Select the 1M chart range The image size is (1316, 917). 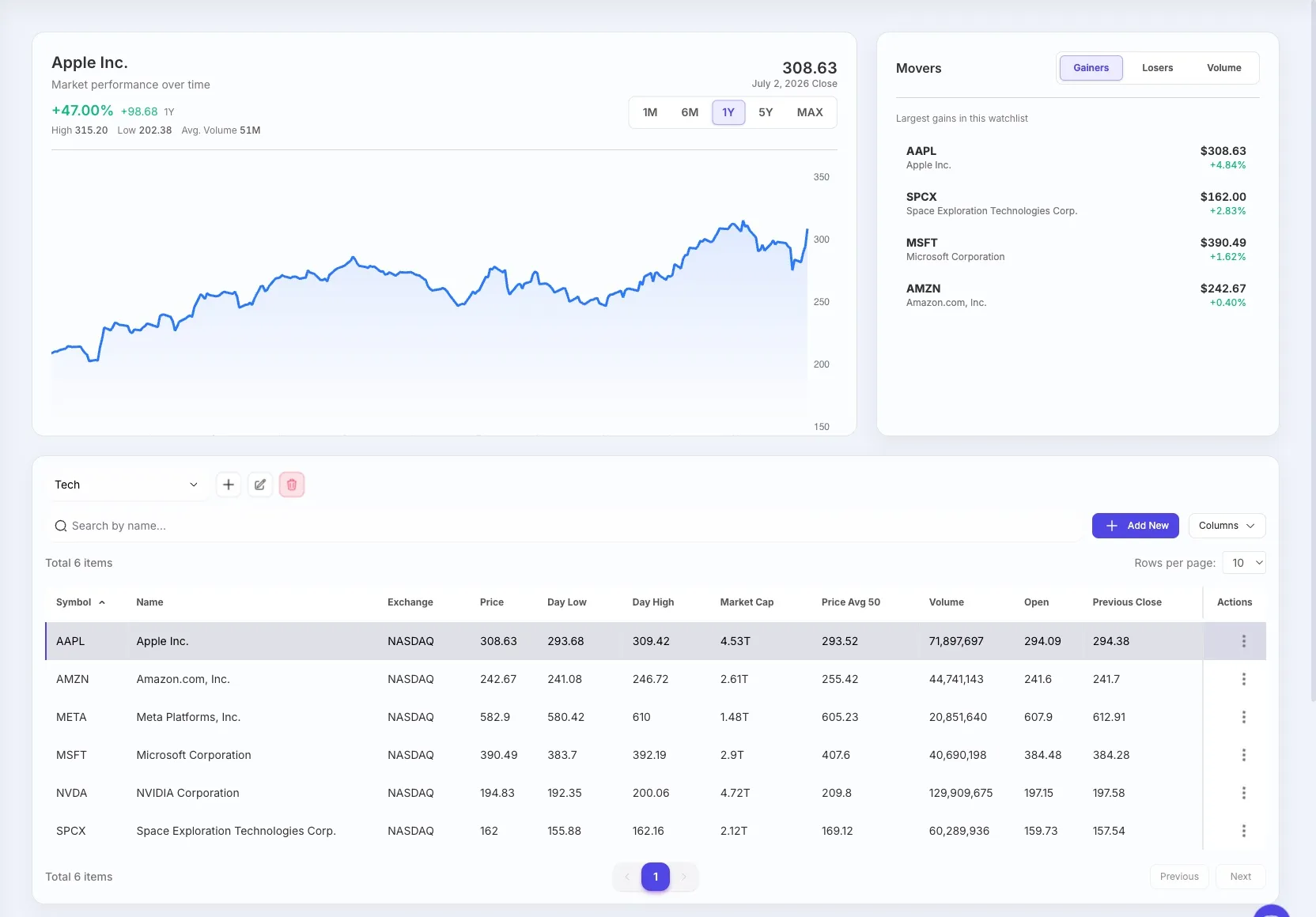pos(650,112)
